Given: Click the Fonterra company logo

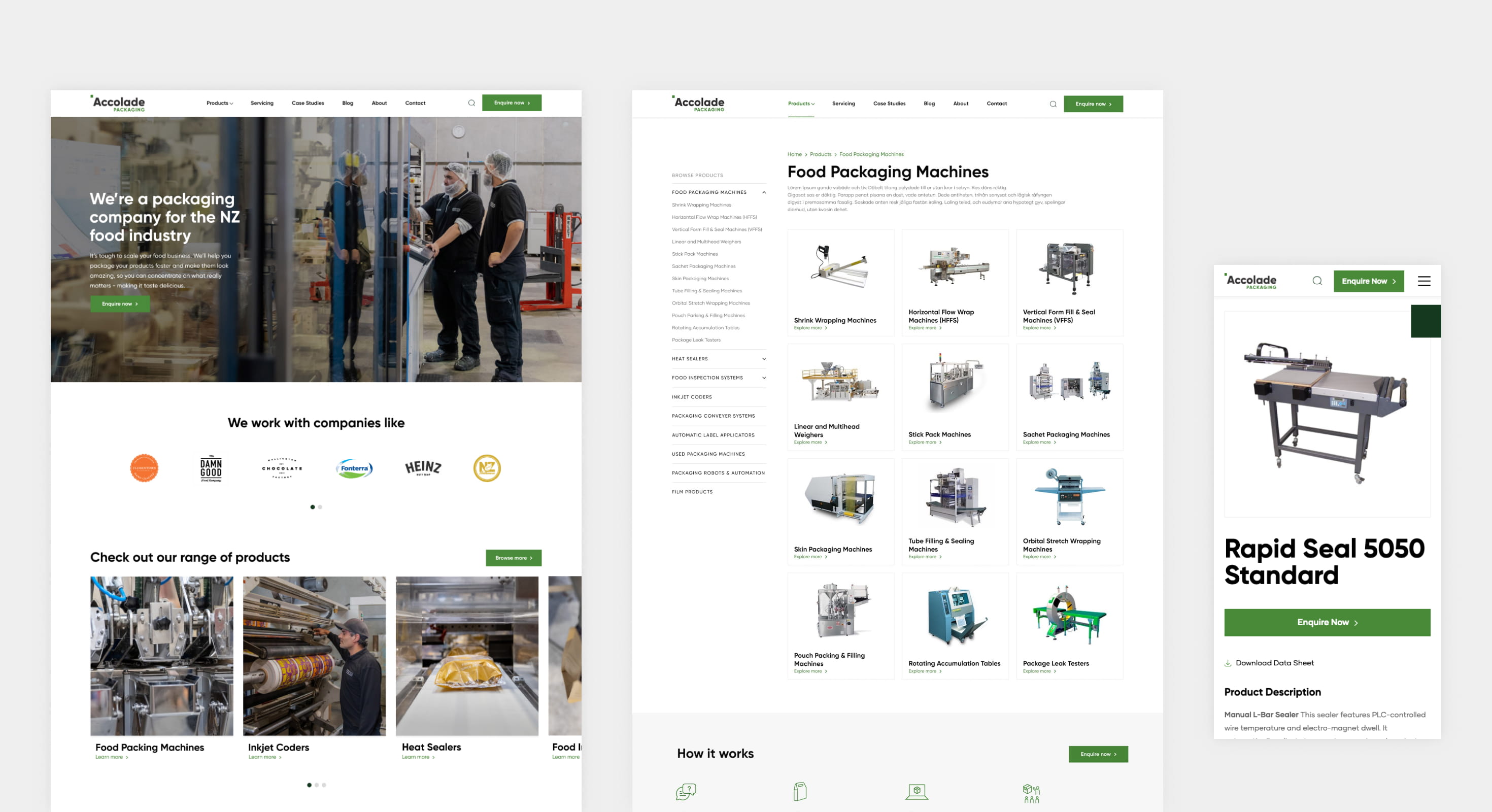Looking at the screenshot, I should [x=354, y=468].
